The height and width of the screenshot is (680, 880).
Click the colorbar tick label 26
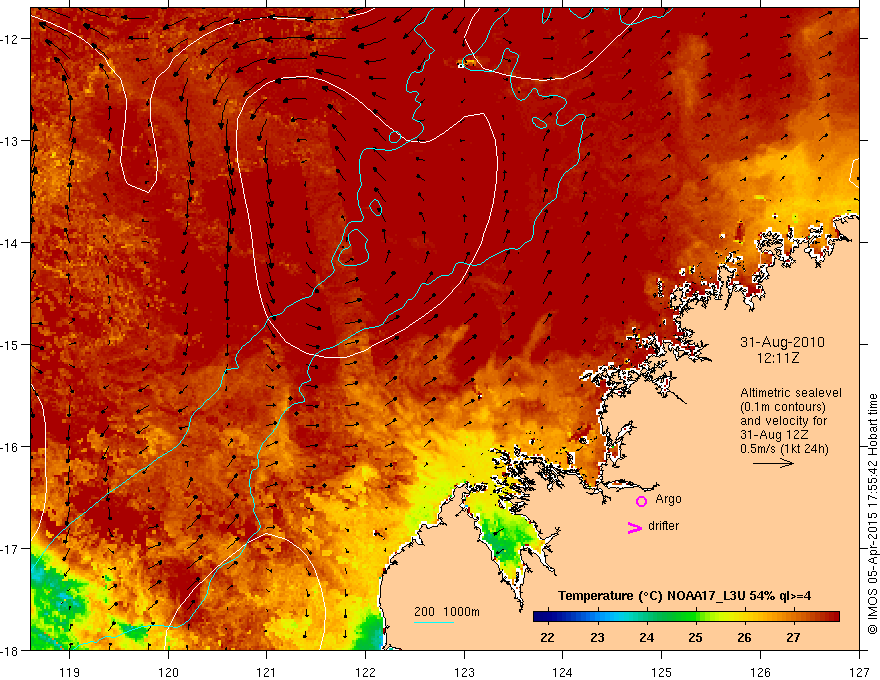click(744, 637)
